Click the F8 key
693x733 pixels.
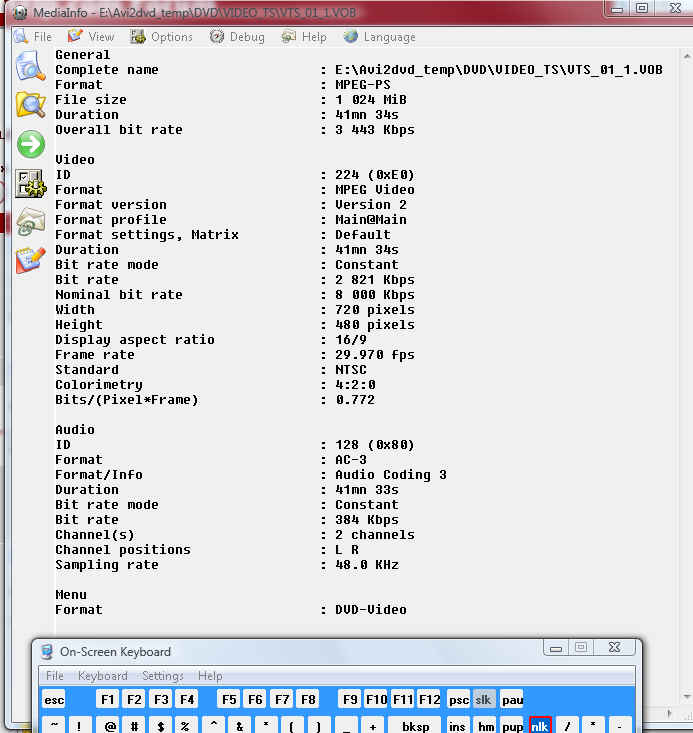coord(308,699)
